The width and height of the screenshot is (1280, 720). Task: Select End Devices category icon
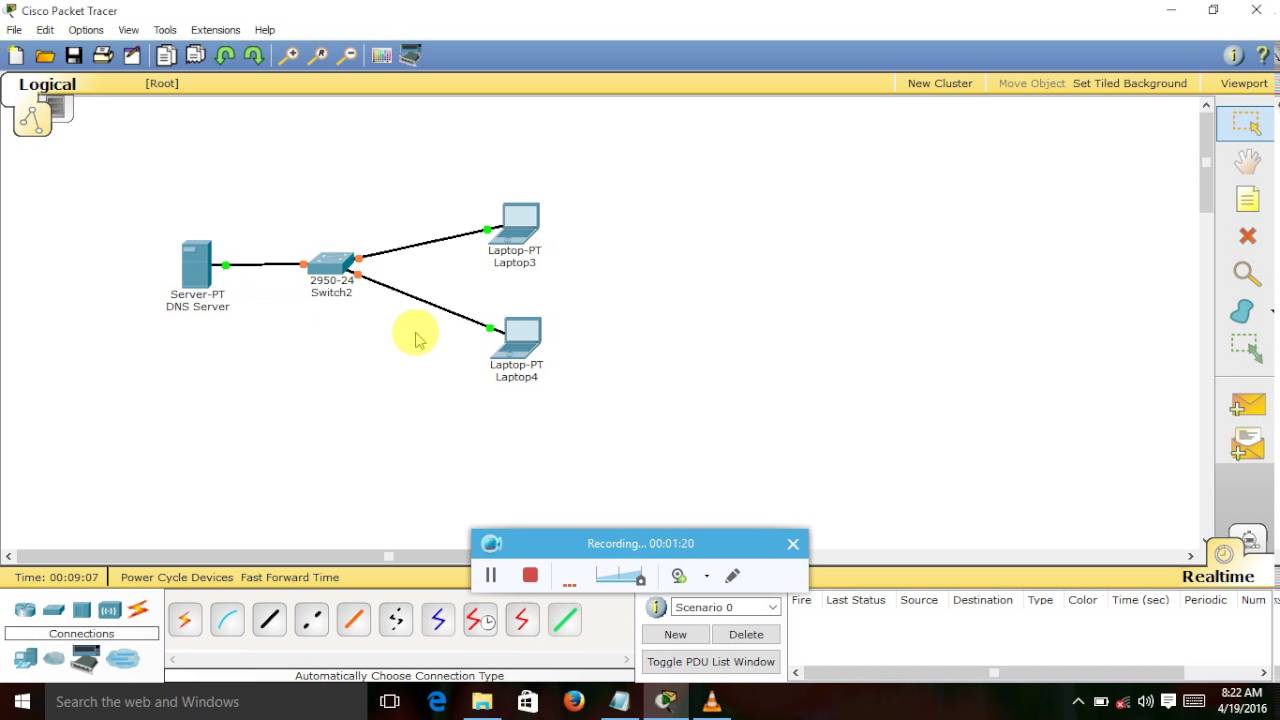pyautogui.click(x=25, y=658)
